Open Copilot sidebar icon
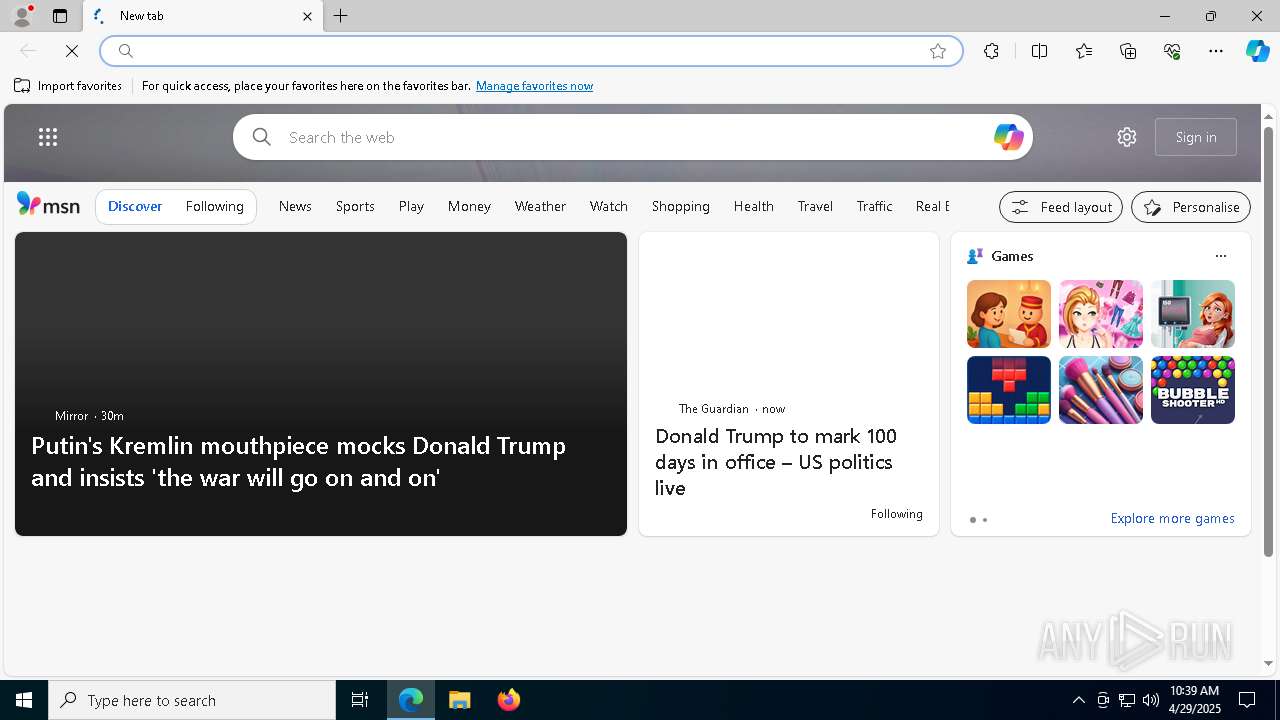The width and height of the screenshot is (1280, 720). (1258, 51)
